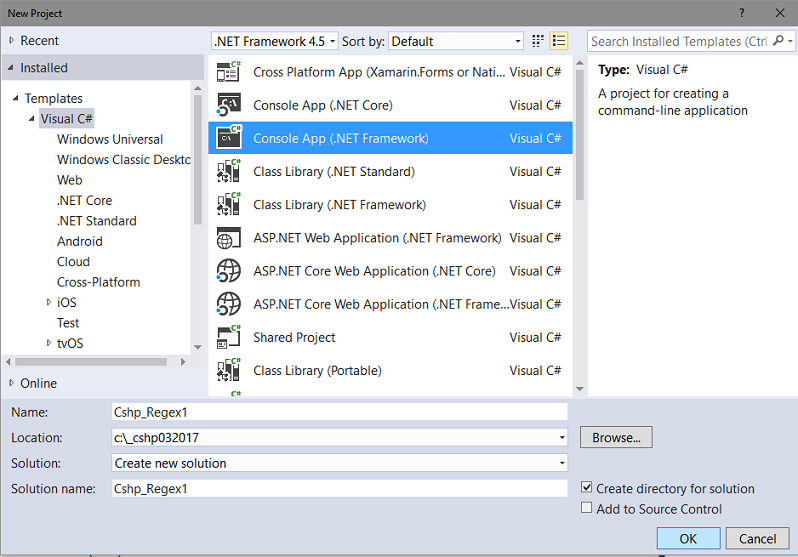Click the ASP.NET Core Web Application (.NET Core) icon
This screenshot has height=557, width=798.
tap(229, 271)
